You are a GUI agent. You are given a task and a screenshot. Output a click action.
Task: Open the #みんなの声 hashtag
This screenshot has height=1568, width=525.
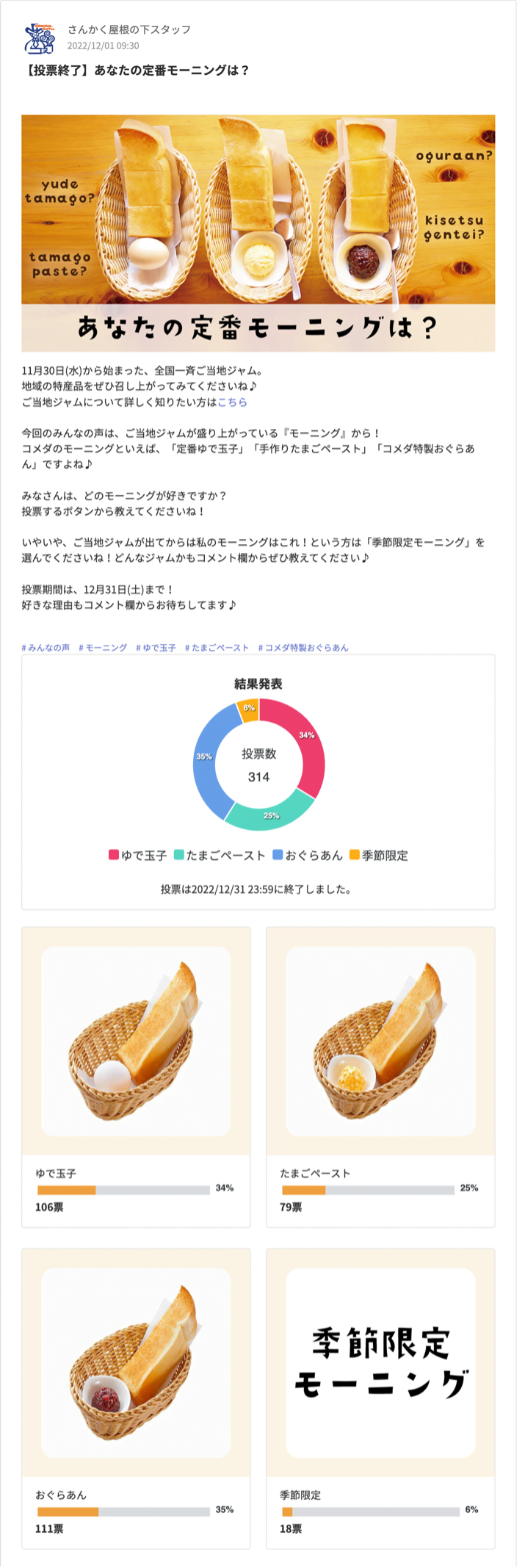(x=46, y=648)
